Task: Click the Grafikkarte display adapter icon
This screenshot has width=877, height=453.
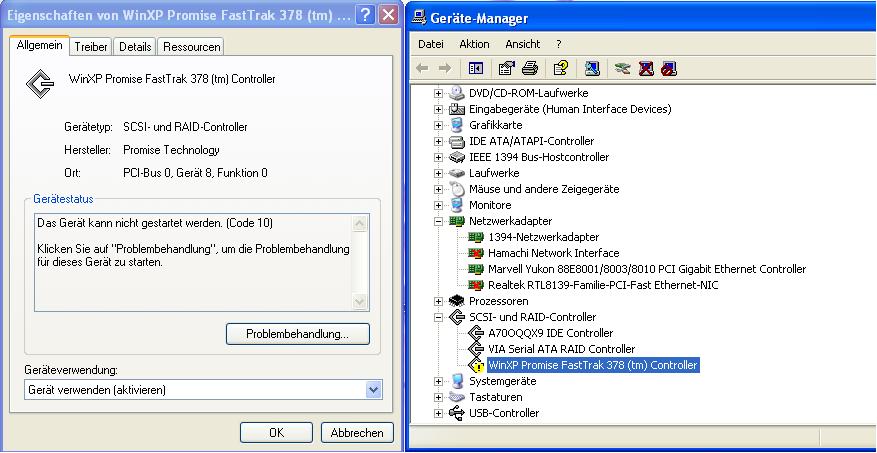Action: coord(457,125)
